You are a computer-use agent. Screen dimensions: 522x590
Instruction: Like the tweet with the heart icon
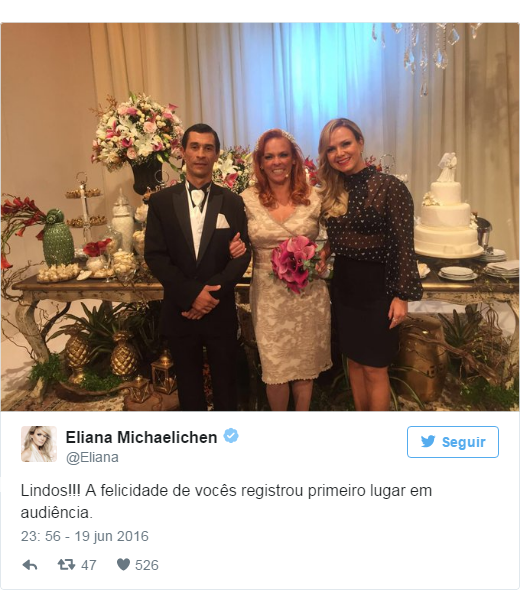pos(123,564)
